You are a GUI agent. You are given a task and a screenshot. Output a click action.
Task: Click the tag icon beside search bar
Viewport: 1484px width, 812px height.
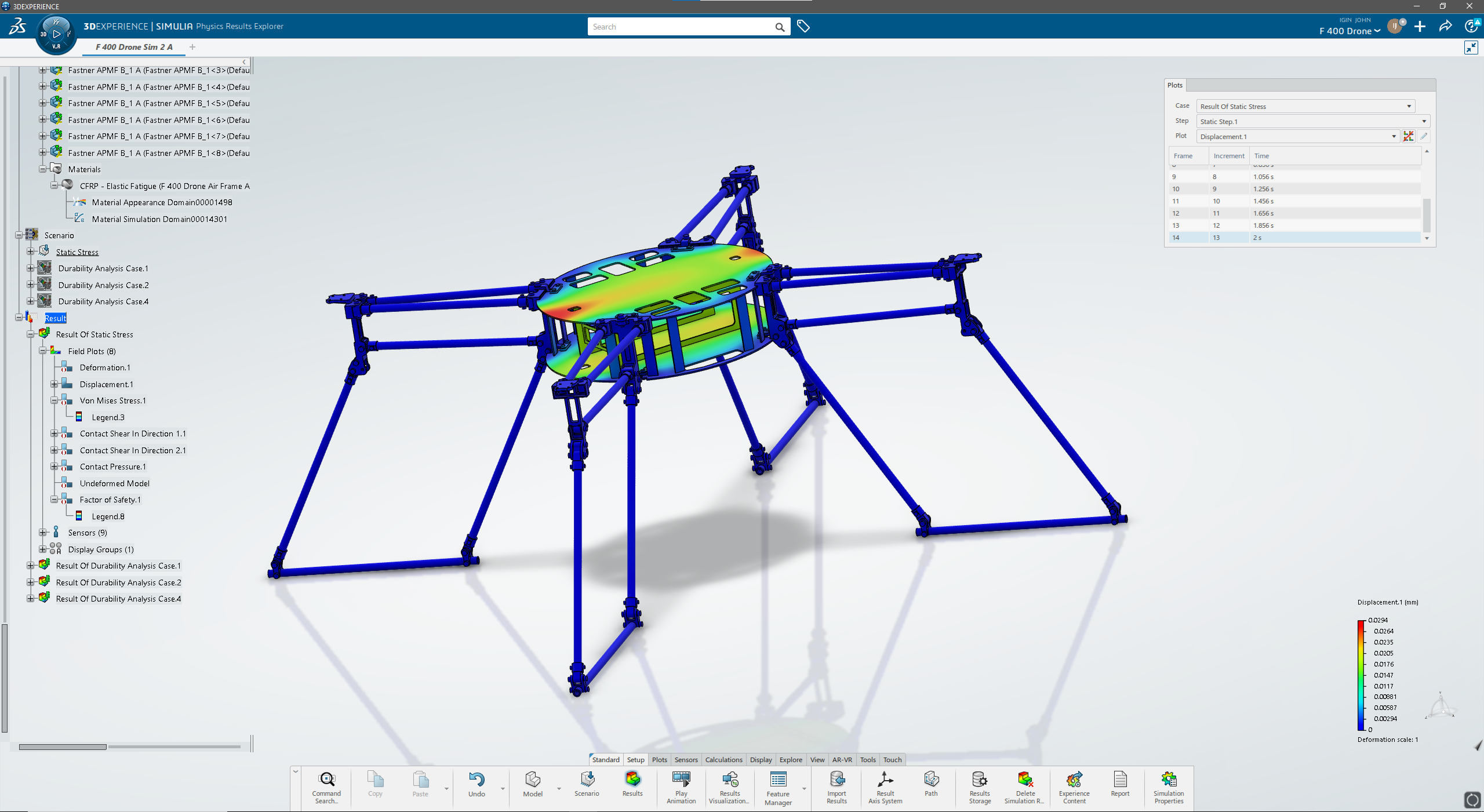click(x=803, y=27)
